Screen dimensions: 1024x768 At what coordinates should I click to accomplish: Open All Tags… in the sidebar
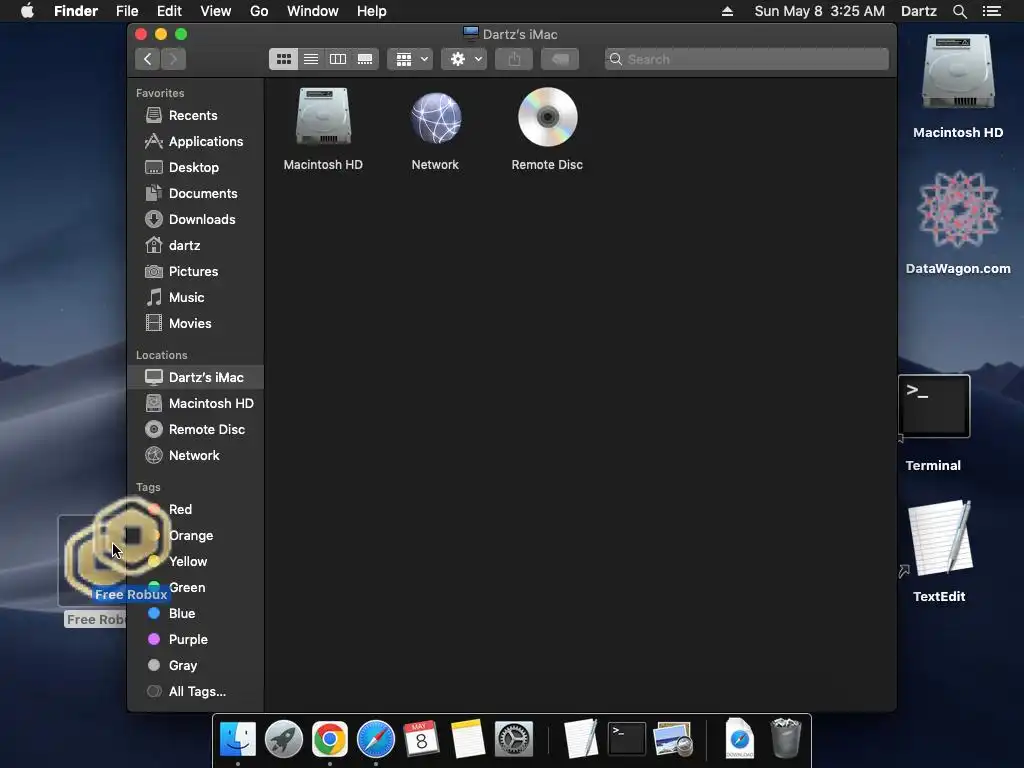point(196,692)
